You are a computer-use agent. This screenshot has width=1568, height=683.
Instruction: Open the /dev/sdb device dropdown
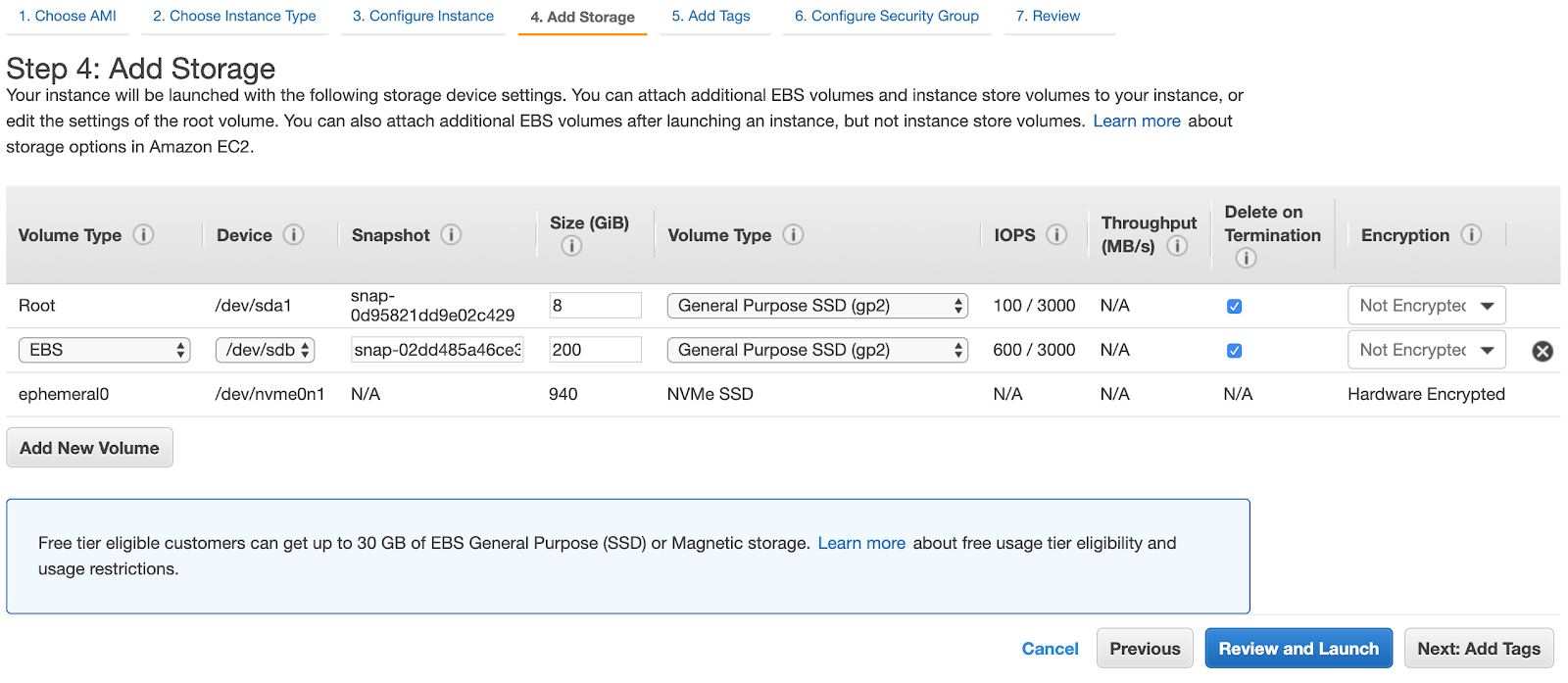pyautogui.click(x=265, y=350)
